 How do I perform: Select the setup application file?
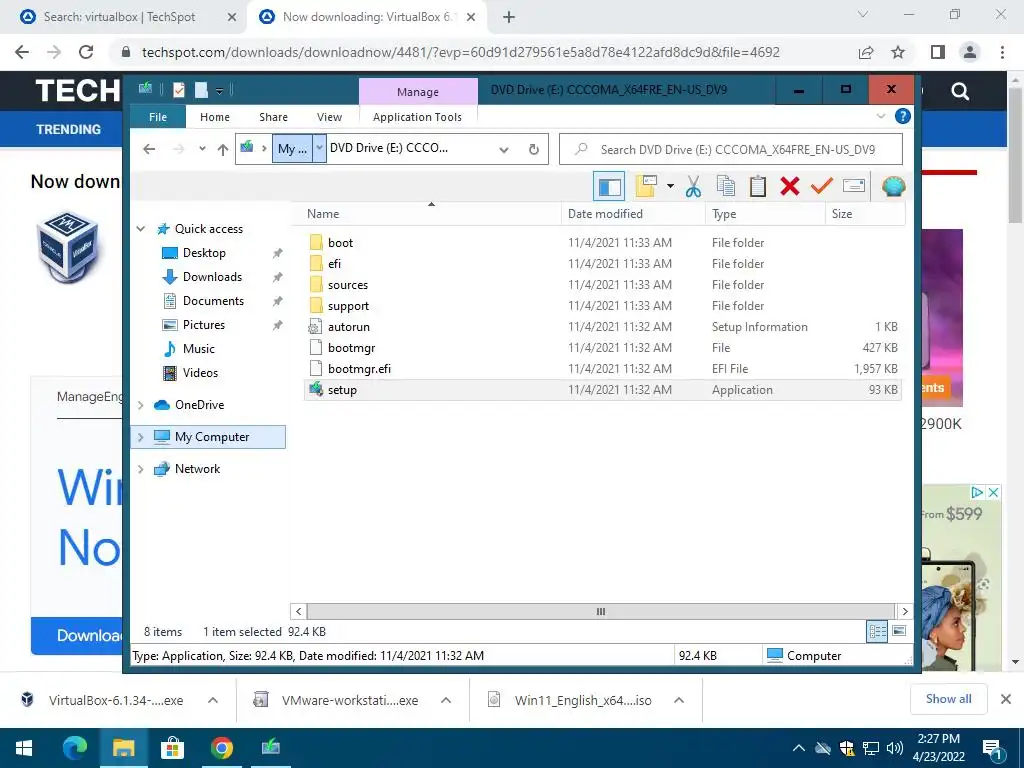[x=602, y=390]
